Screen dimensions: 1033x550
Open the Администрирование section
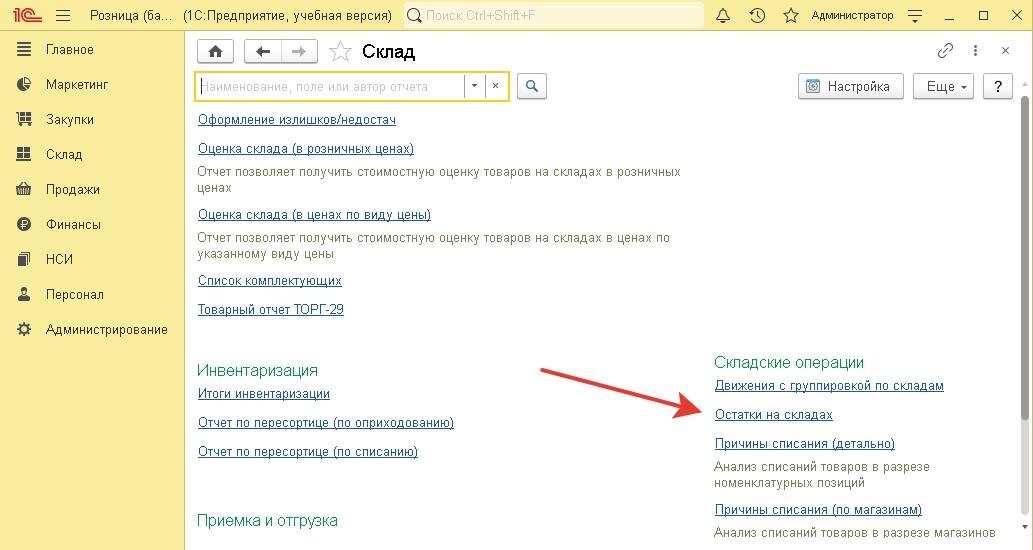106,329
